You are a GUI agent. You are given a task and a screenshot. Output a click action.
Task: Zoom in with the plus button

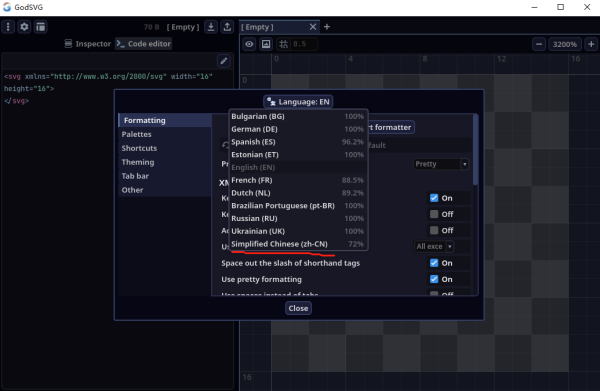coord(591,44)
